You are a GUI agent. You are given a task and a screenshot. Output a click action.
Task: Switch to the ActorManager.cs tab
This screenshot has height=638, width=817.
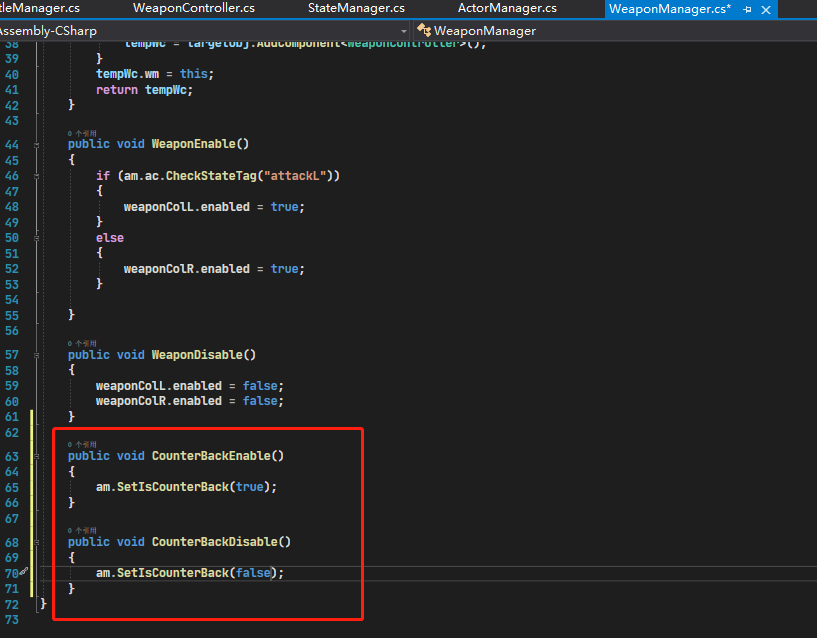click(507, 8)
